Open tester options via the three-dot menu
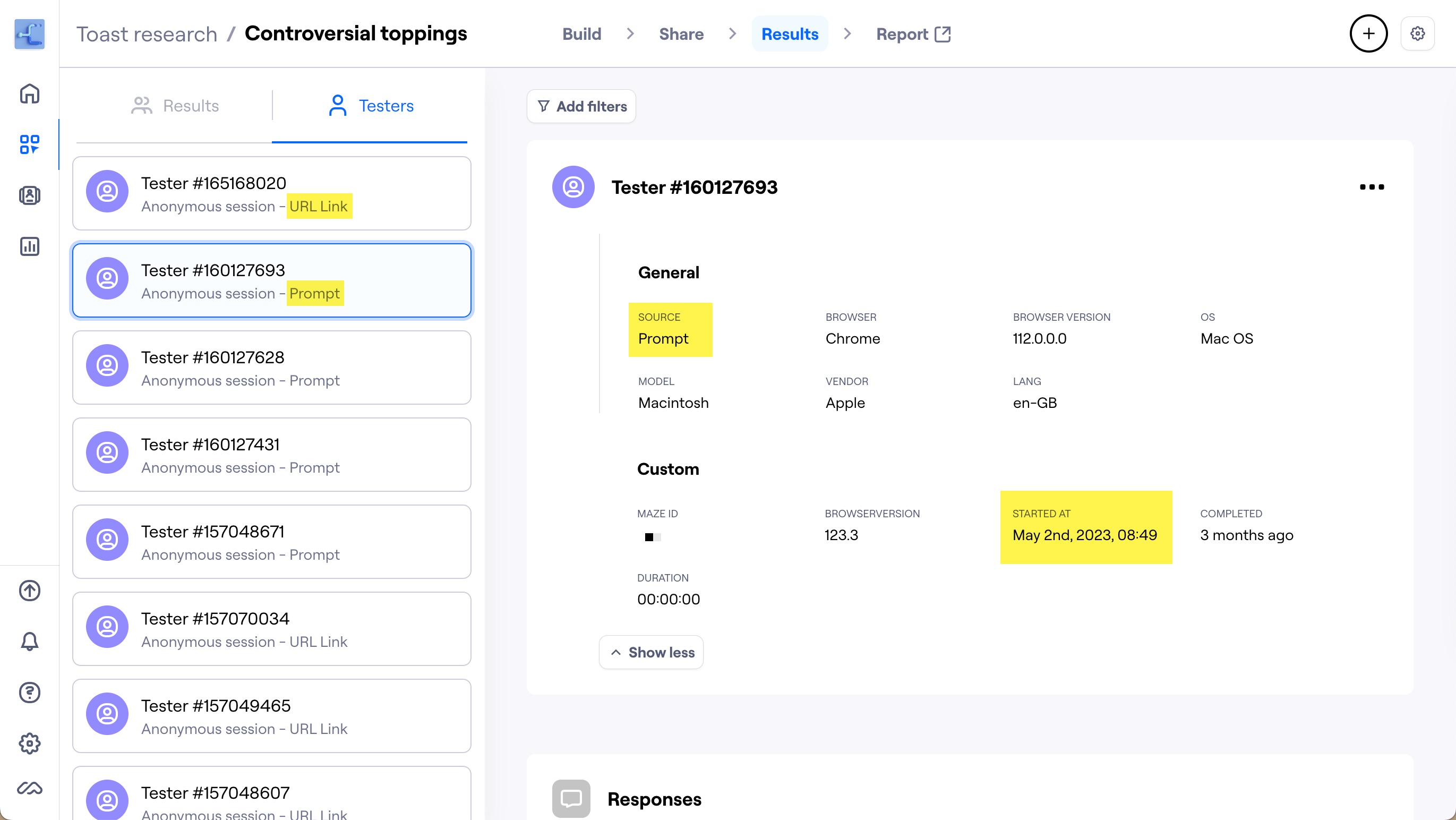 pyautogui.click(x=1372, y=186)
